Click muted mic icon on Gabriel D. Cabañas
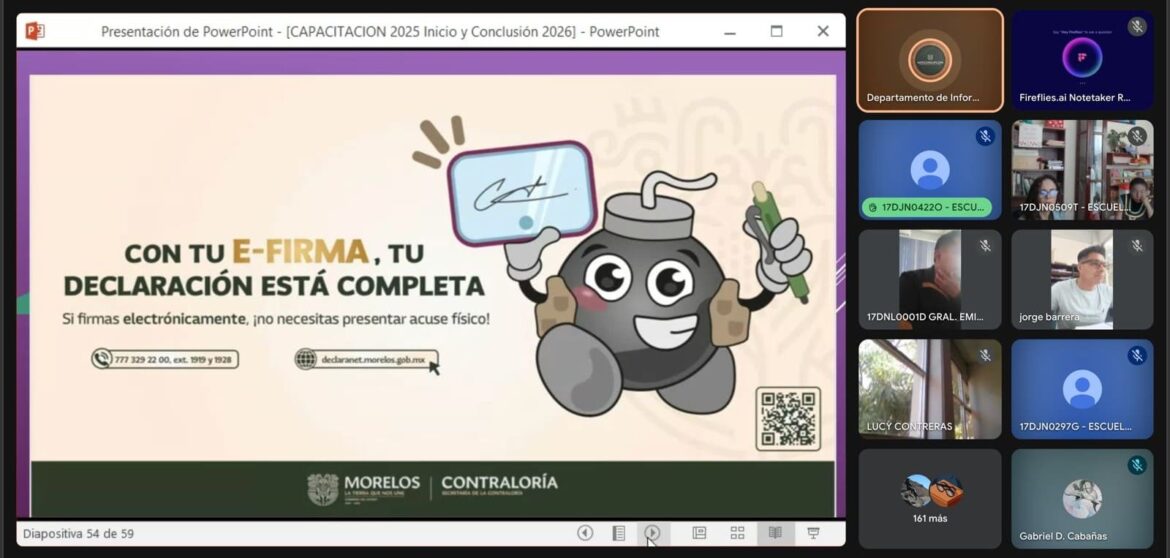Viewport: 1170px width, 558px height. coord(1137,465)
